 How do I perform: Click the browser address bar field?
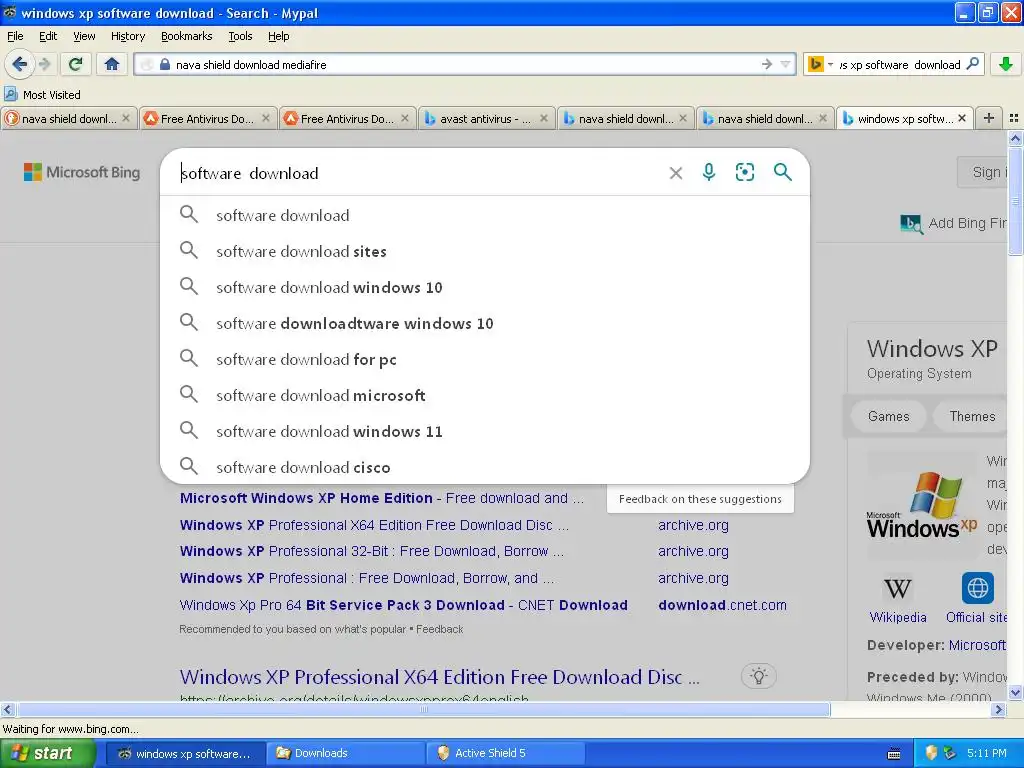[464, 64]
